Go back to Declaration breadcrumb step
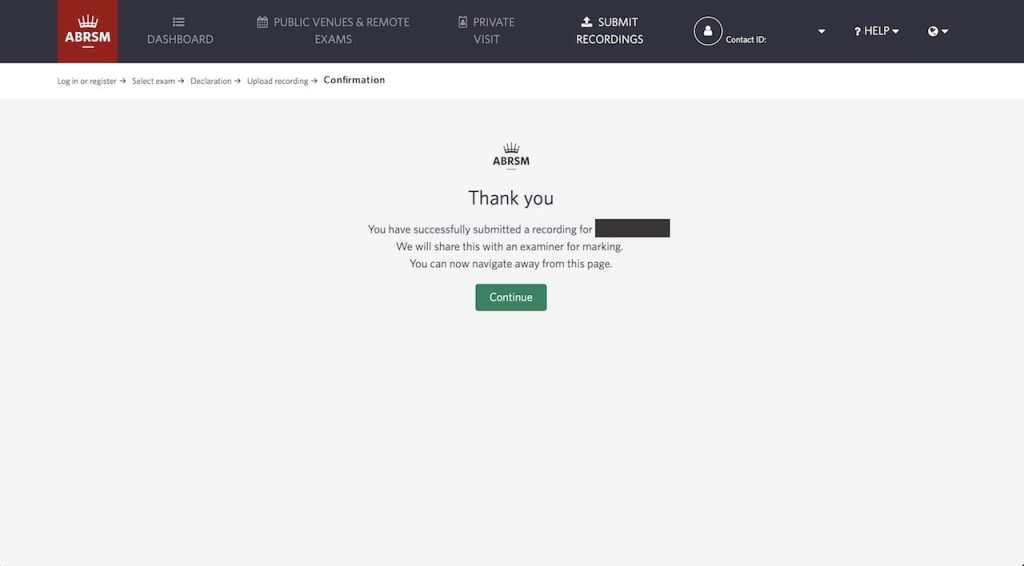The height and width of the screenshot is (566, 1024). [211, 81]
